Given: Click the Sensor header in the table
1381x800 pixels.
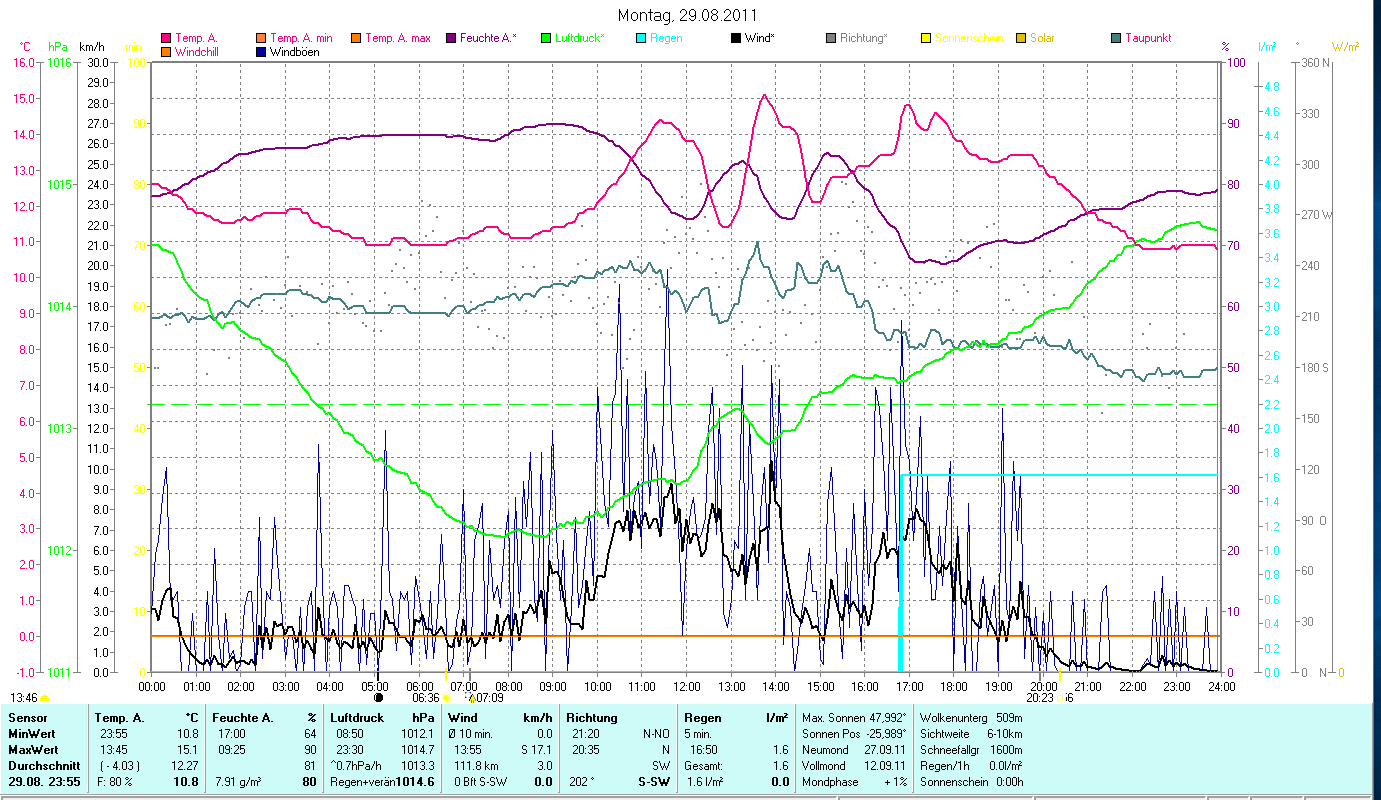Looking at the screenshot, I should click(27, 718).
